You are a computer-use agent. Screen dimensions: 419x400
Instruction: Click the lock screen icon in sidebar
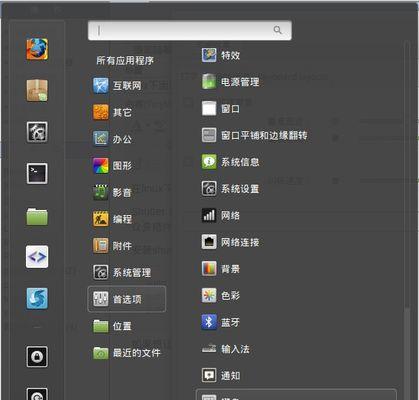37,356
